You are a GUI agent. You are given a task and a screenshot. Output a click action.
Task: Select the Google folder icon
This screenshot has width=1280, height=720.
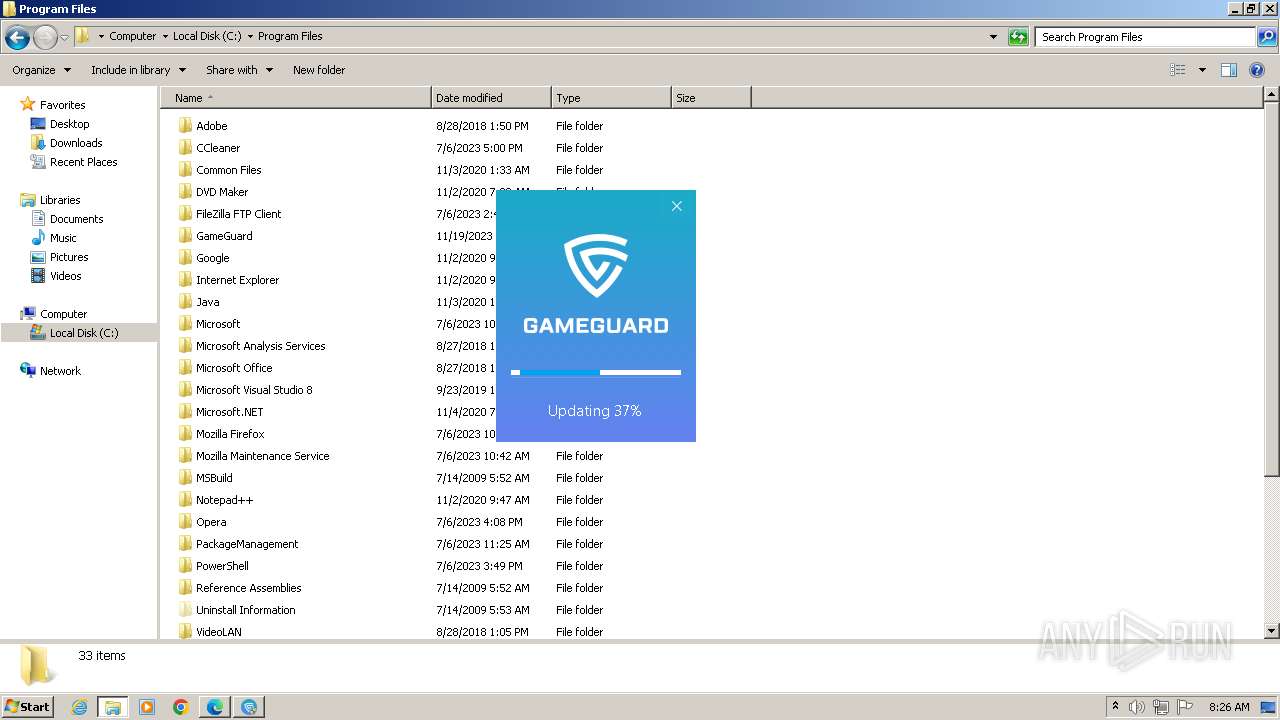click(x=186, y=258)
